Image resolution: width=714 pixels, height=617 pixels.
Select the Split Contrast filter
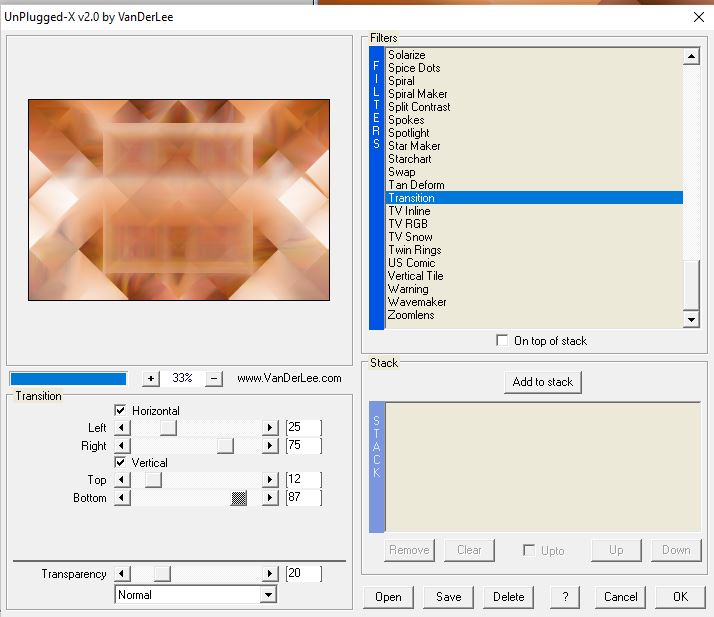coord(534,107)
